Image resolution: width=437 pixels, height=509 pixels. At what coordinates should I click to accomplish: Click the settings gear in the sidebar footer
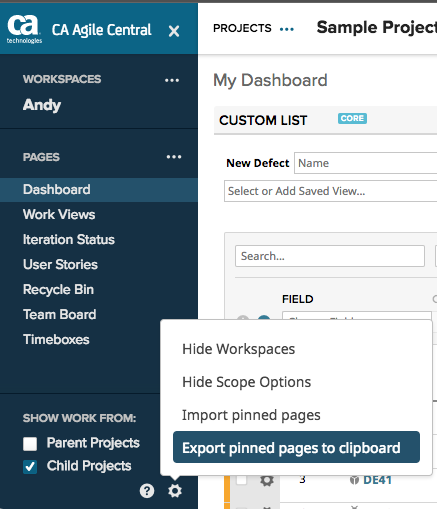point(175,491)
